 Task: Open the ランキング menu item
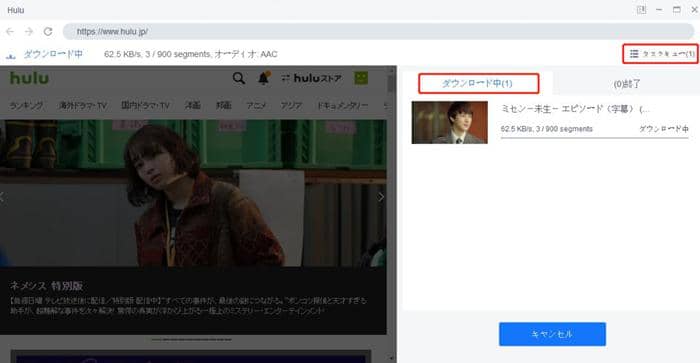click(x=26, y=106)
